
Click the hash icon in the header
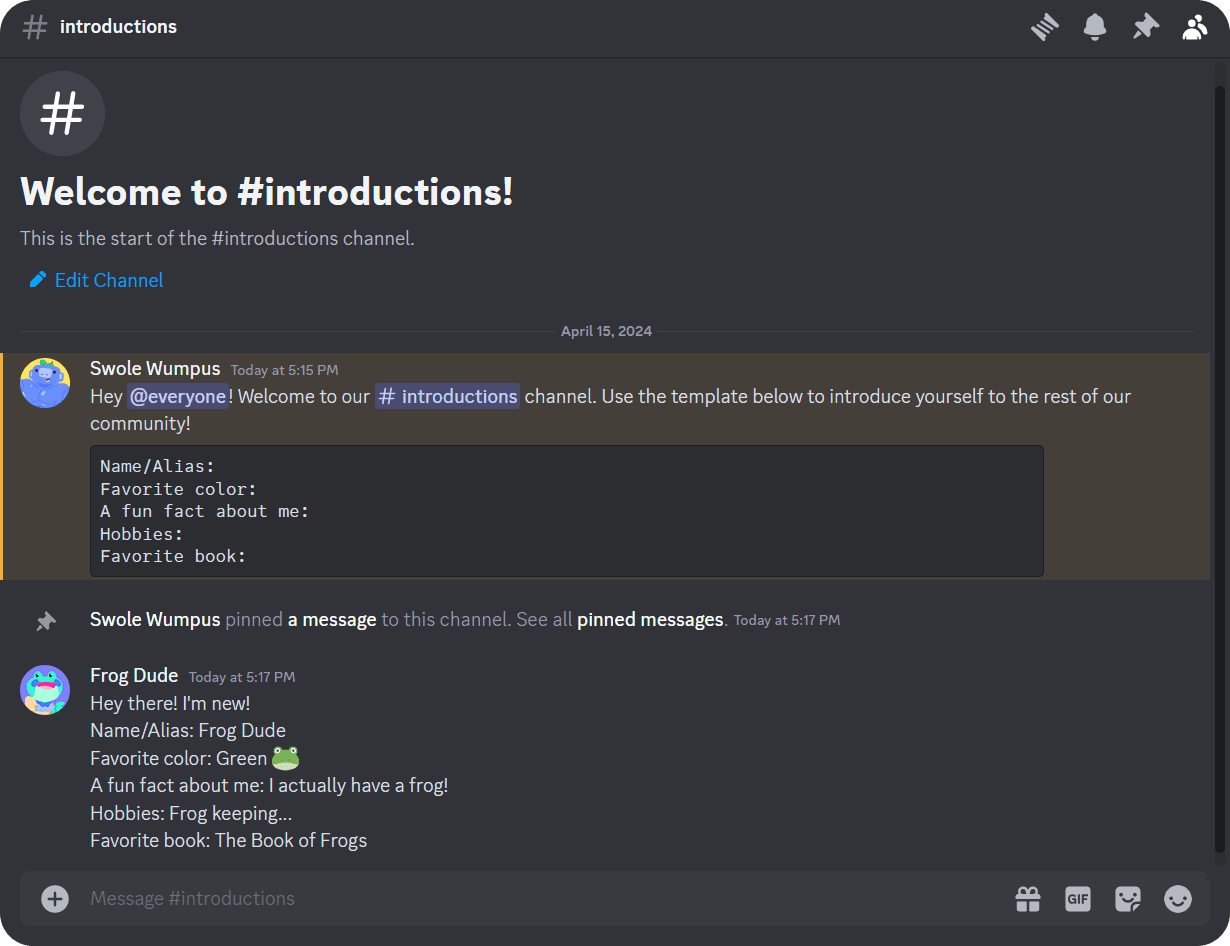(34, 27)
